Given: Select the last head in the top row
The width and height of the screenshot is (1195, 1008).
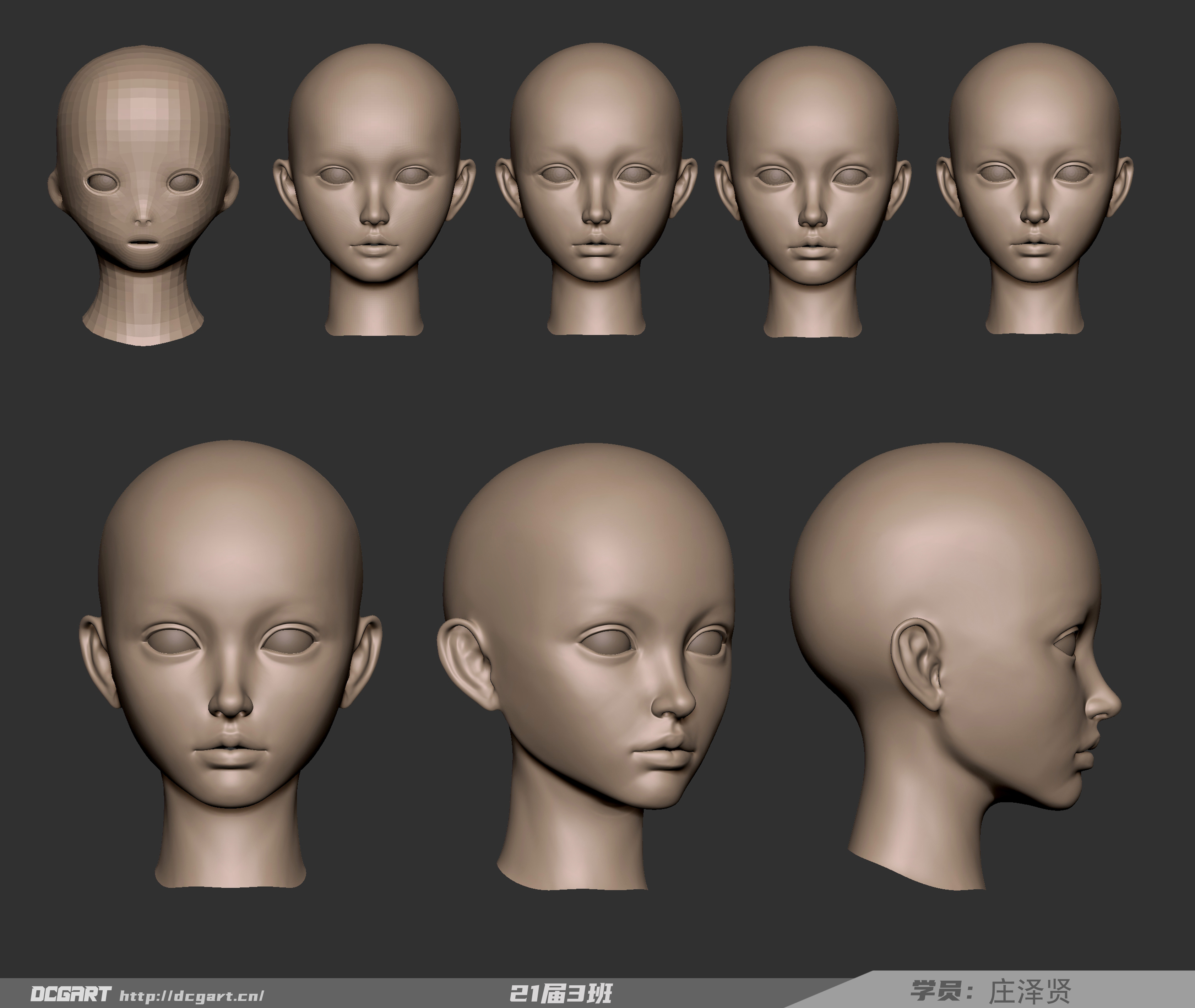Looking at the screenshot, I should [x=1034, y=189].
